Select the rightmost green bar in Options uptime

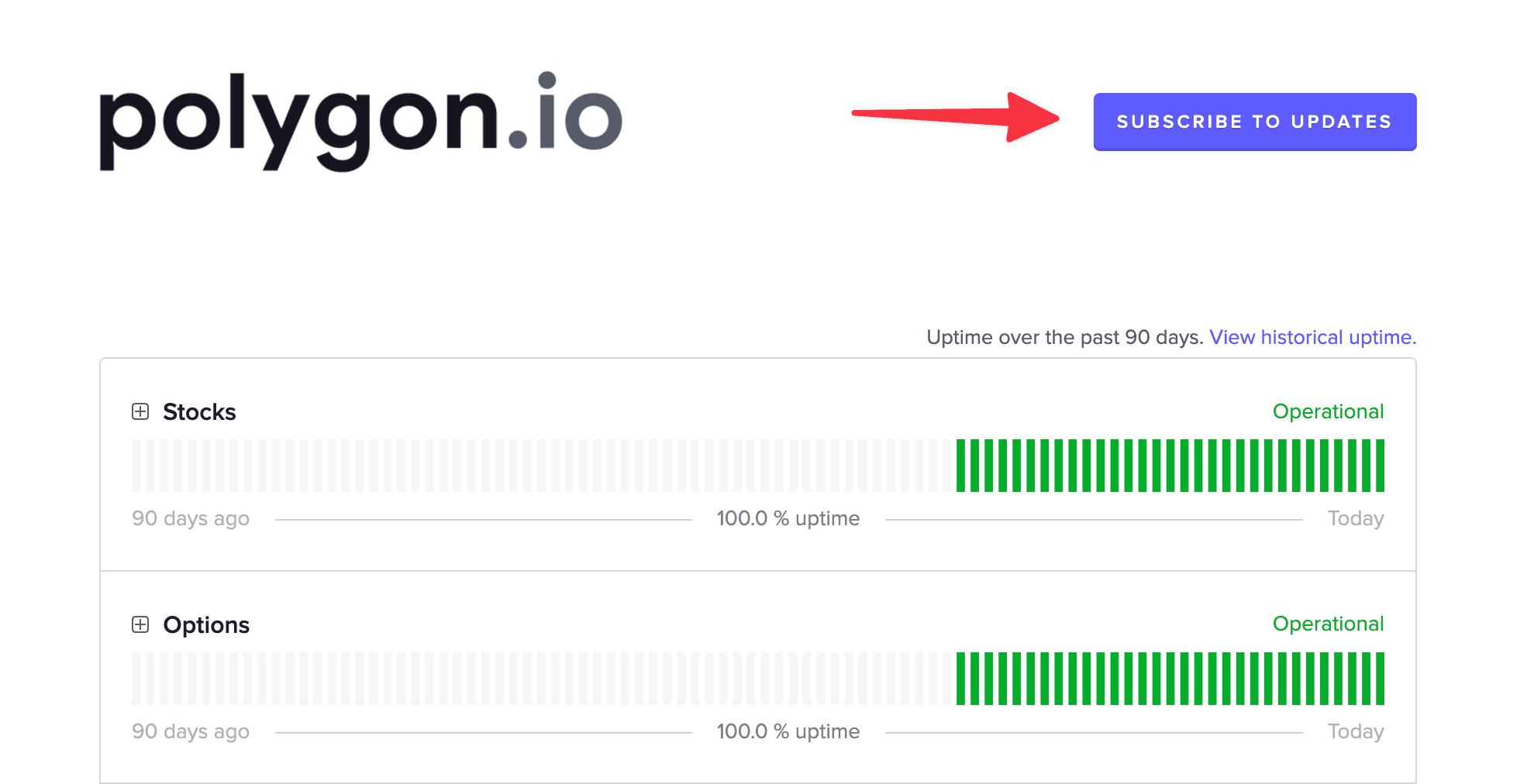tap(1380, 679)
